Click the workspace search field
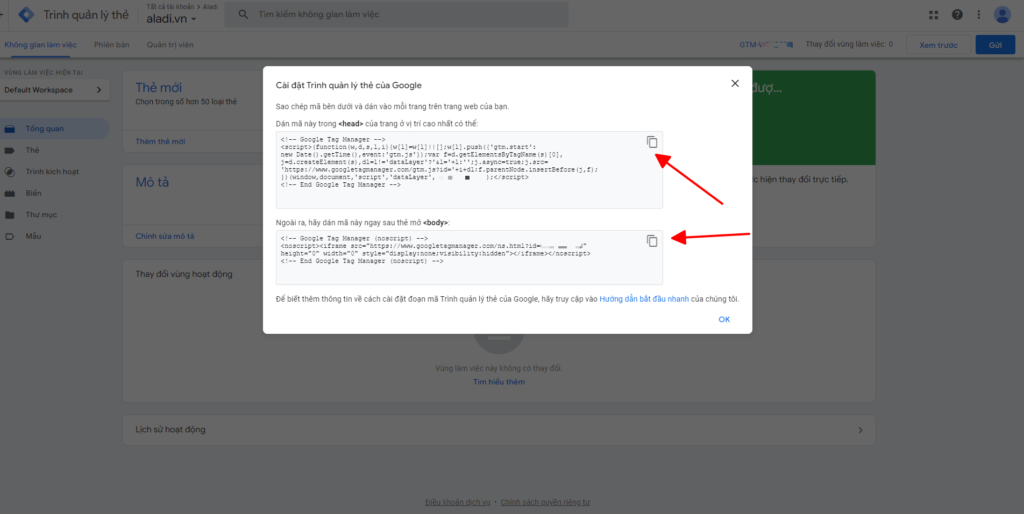 click(x=400, y=15)
